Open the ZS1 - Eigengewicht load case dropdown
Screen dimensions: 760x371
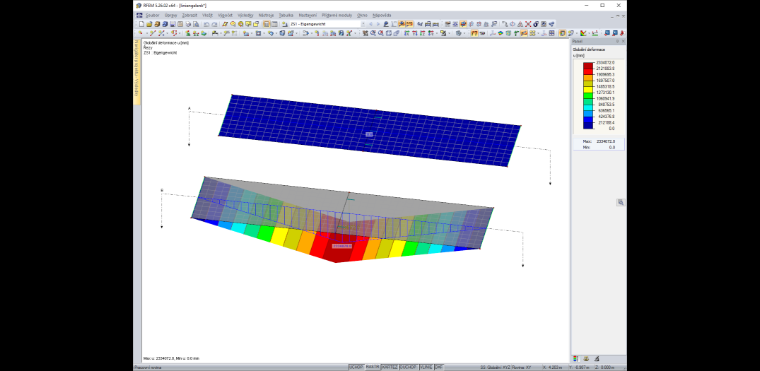(x=364, y=24)
